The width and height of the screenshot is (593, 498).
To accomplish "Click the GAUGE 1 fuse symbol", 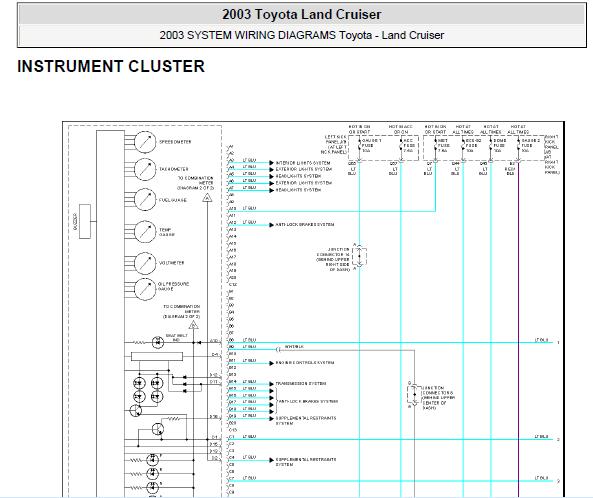I will pyautogui.click(x=359, y=146).
